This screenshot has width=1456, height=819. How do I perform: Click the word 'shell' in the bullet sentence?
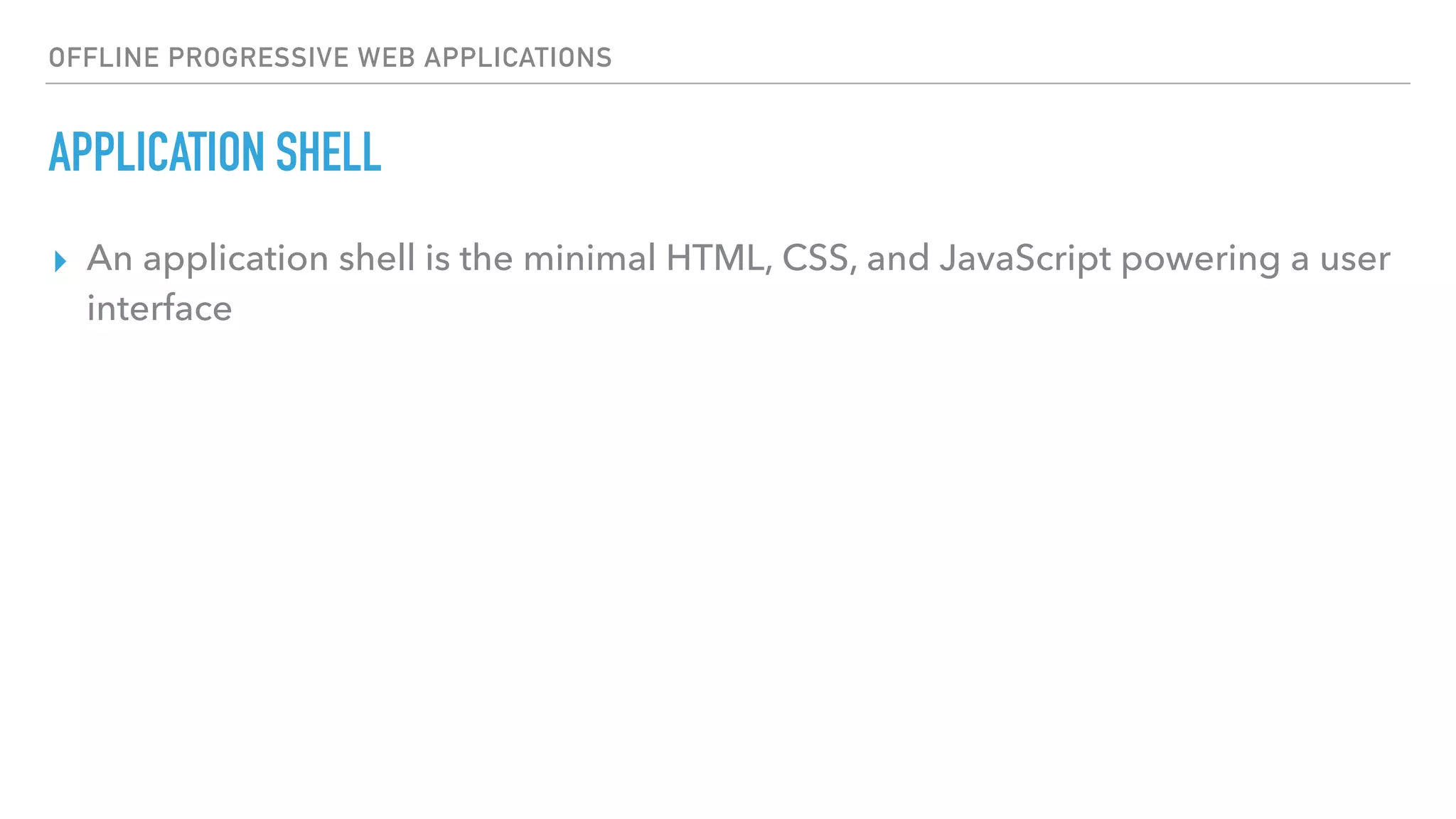click(376, 258)
